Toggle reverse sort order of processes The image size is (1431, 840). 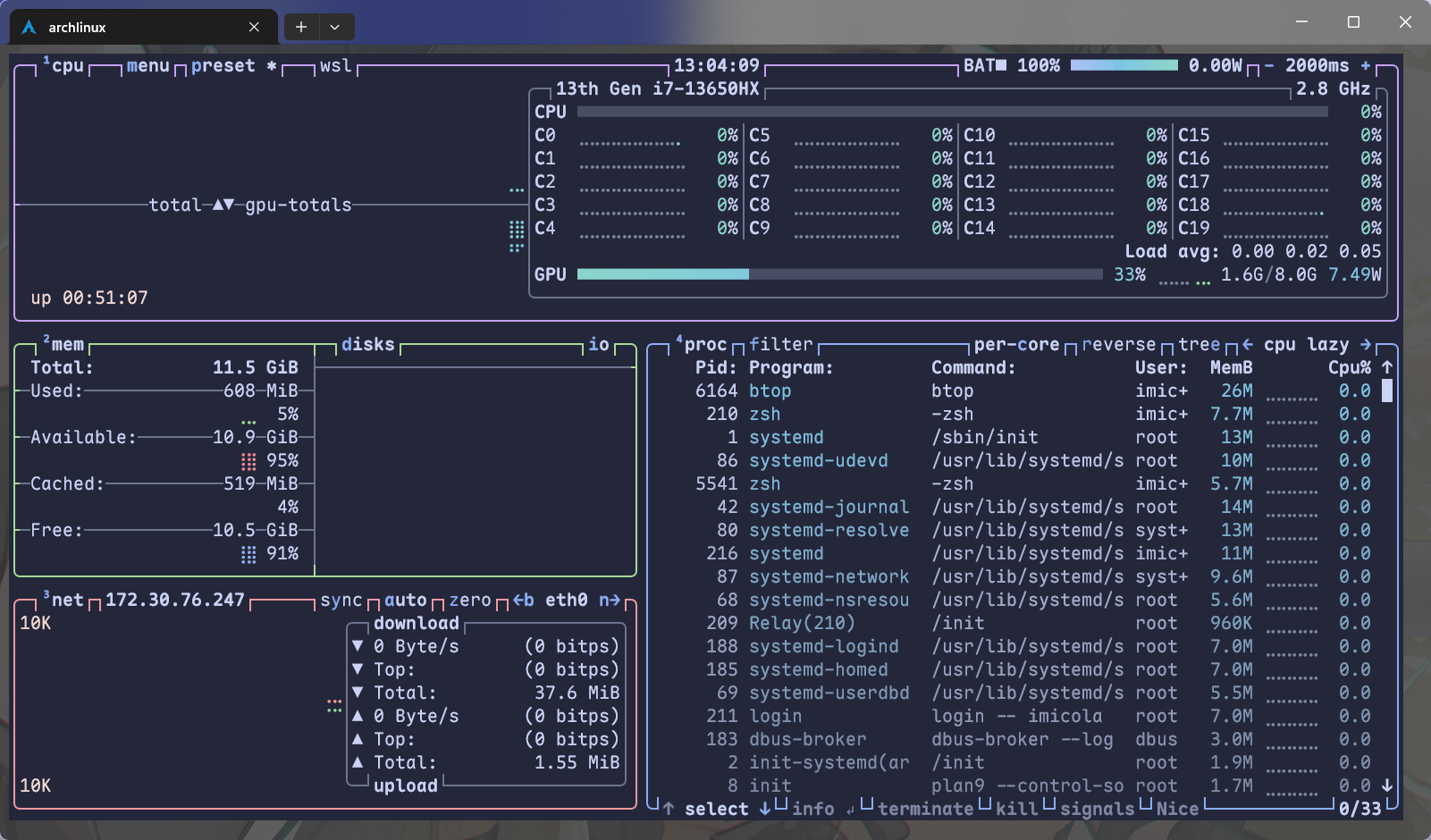pos(1118,345)
